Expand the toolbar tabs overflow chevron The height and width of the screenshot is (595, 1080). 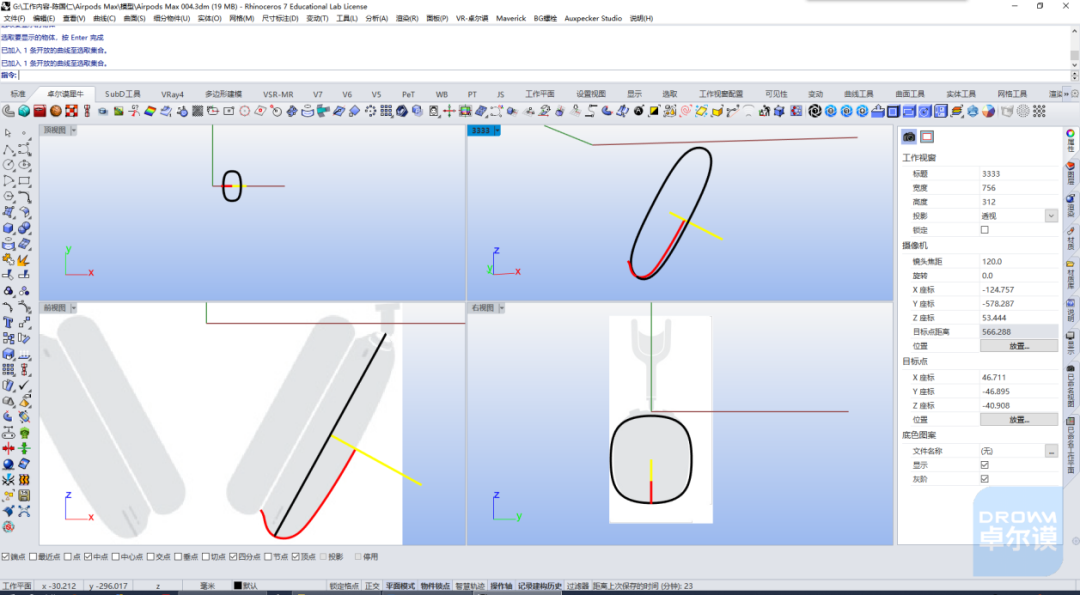1066,94
